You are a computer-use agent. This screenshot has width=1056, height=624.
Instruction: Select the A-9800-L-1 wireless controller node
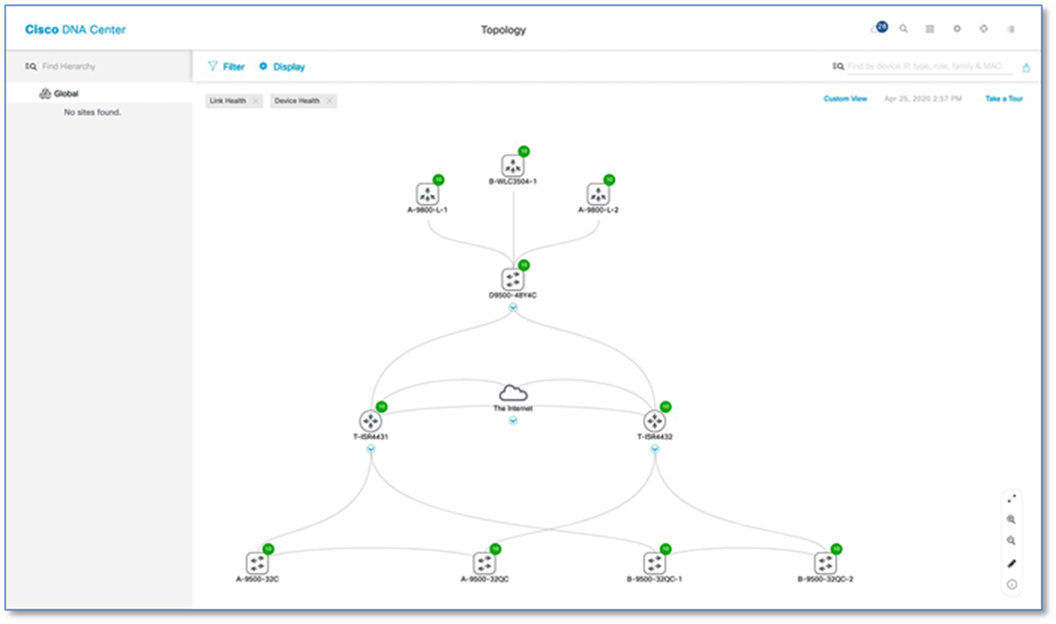pos(428,195)
